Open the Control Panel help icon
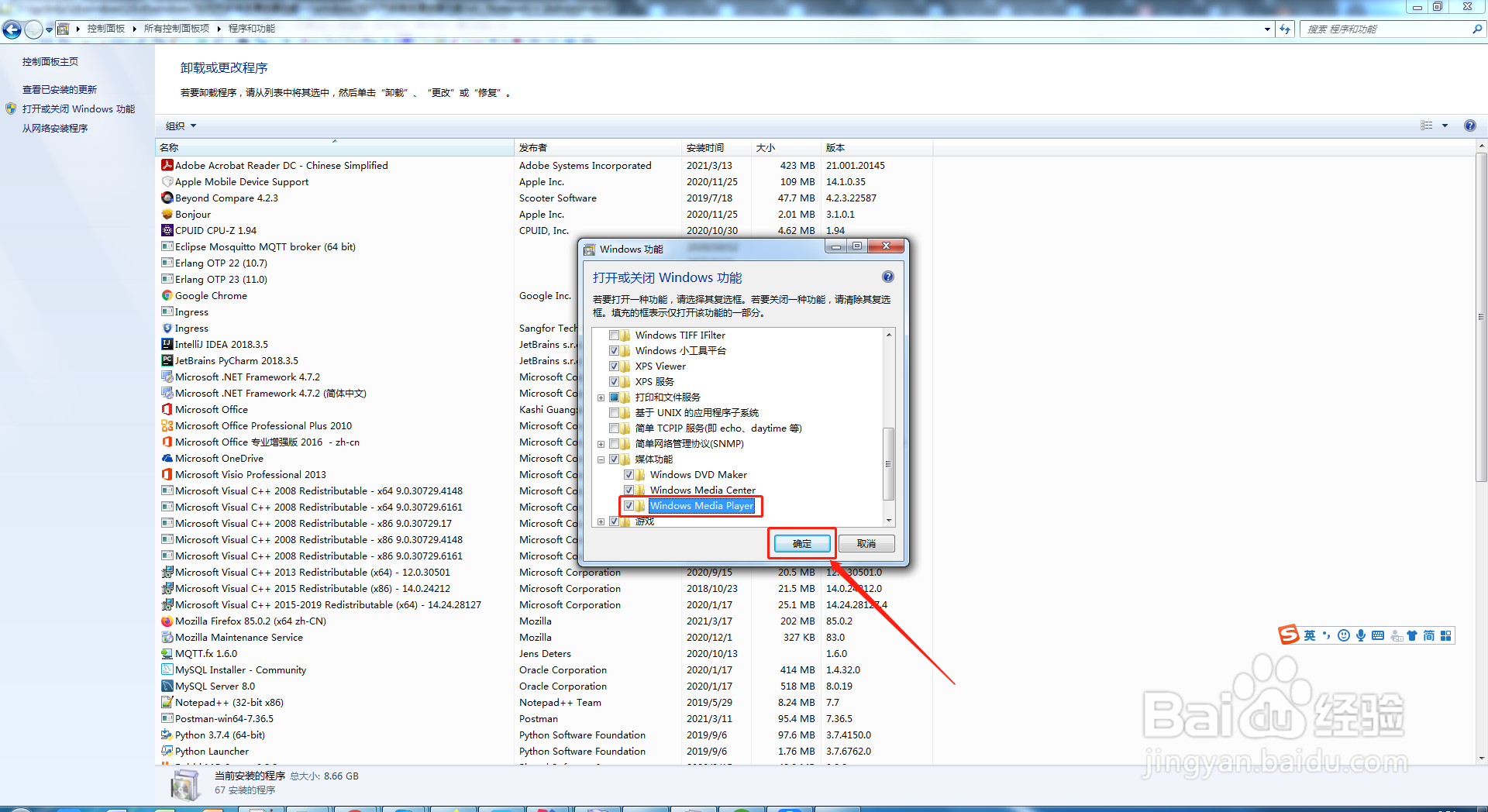 (x=1469, y=126)
